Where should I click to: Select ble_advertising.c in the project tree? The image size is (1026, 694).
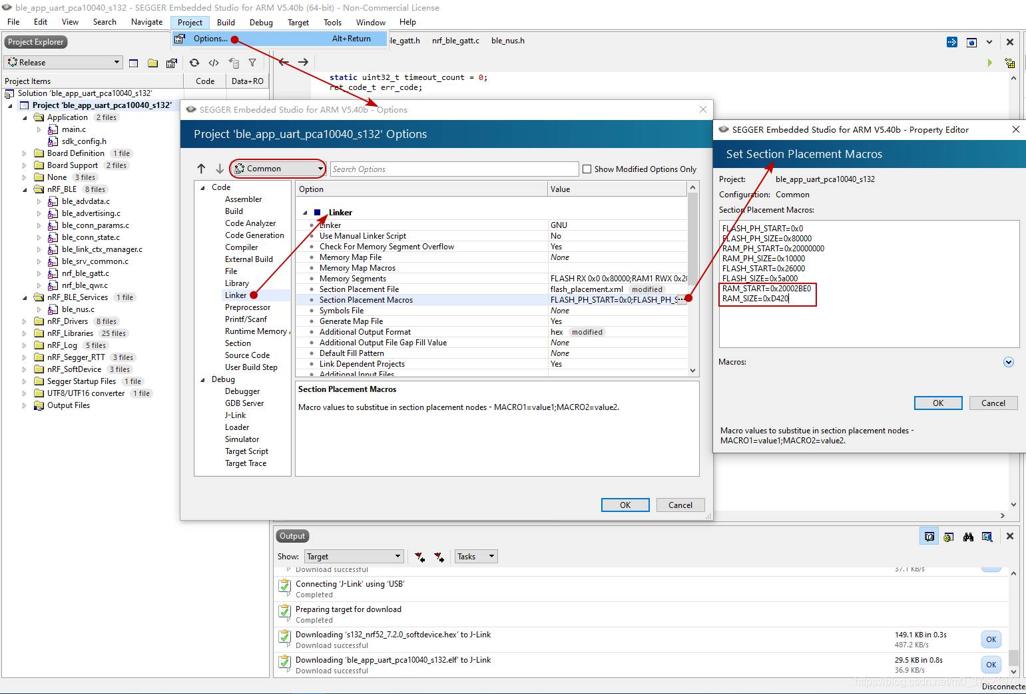point(91,213)
